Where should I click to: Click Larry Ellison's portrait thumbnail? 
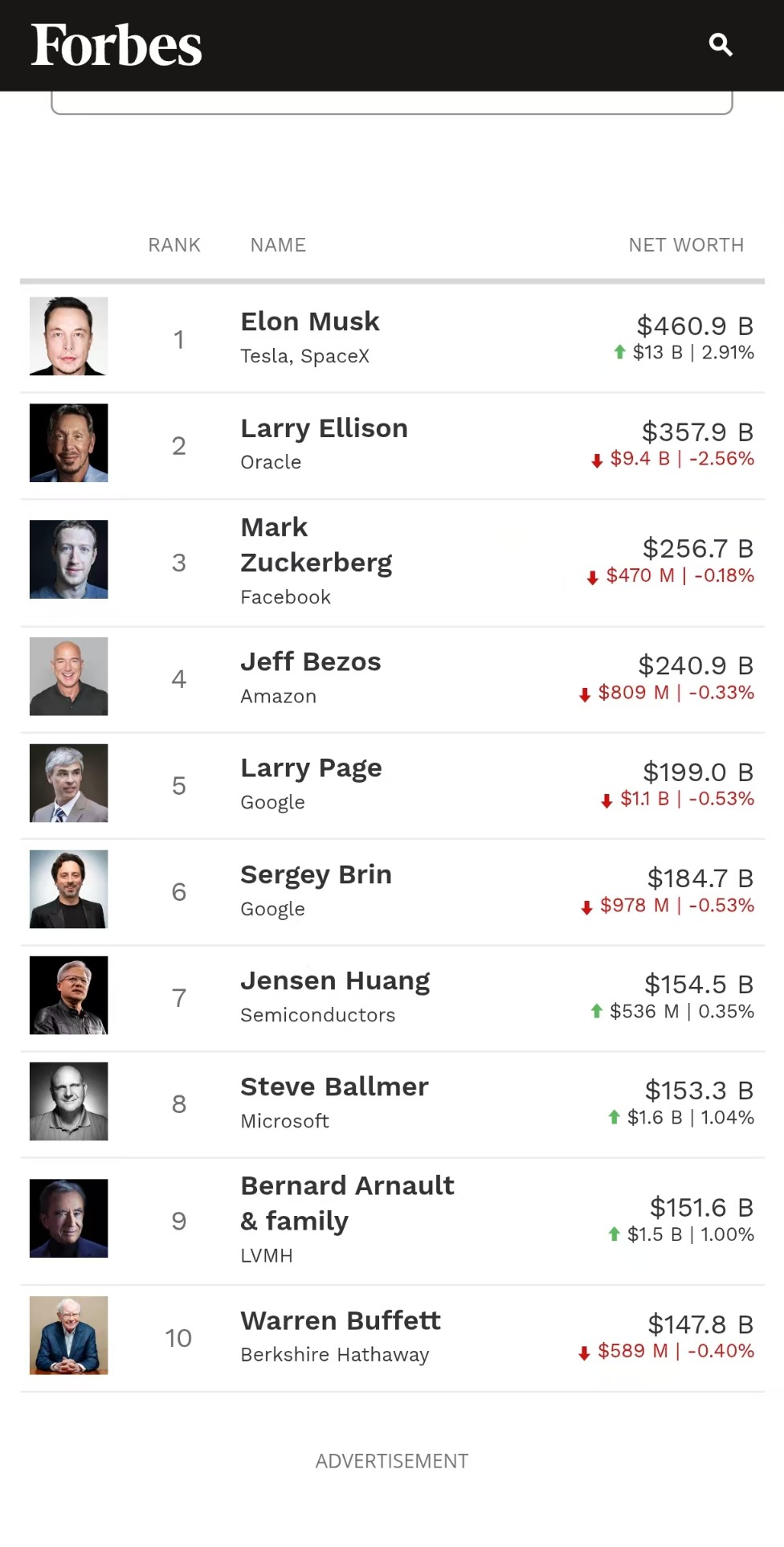pos(68,443)
